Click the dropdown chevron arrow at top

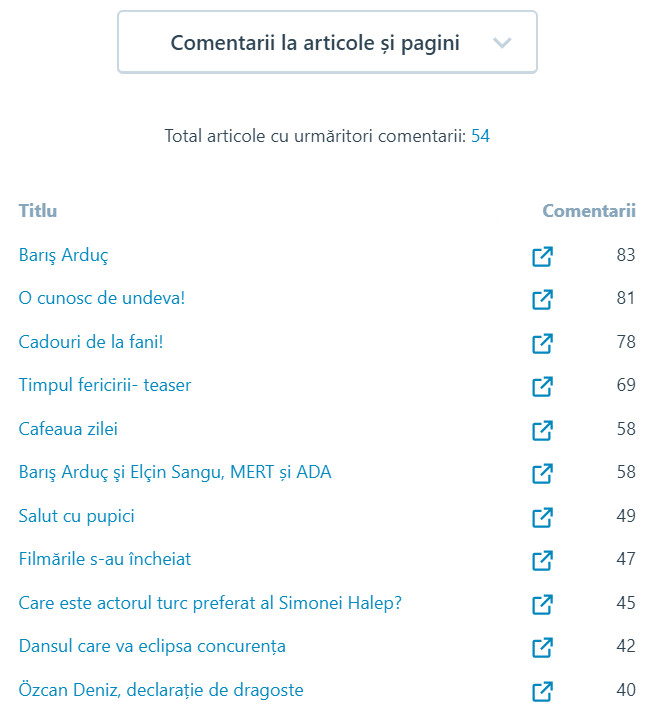coord(502,43)
